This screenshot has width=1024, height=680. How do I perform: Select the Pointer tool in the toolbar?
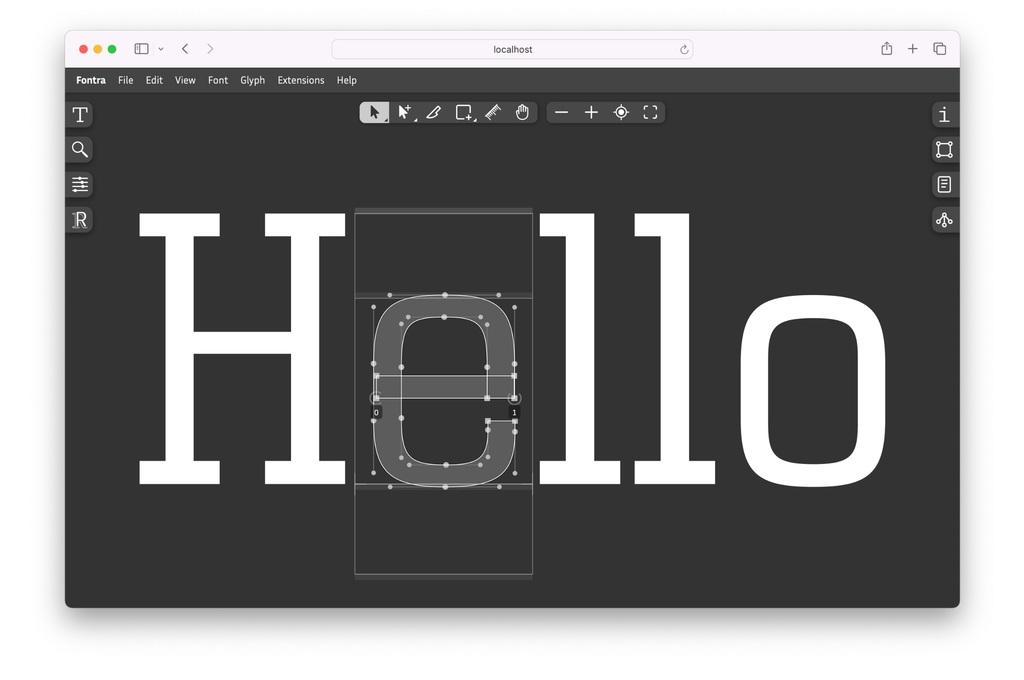click(x=375, y=112)
